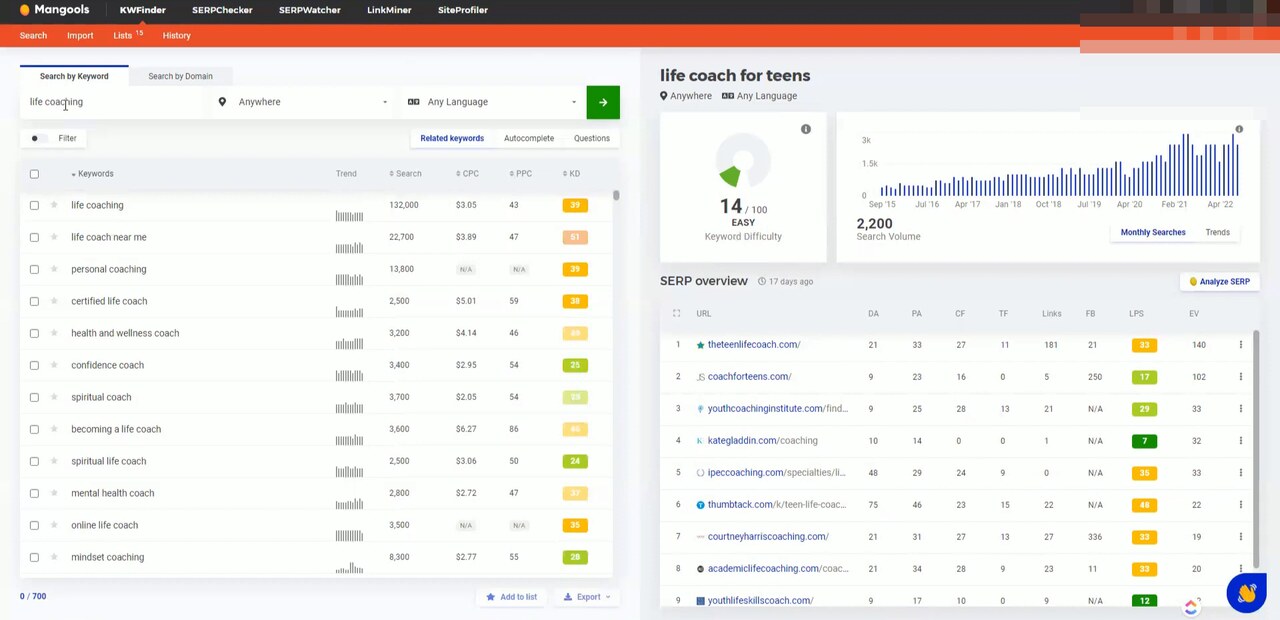Open youthcoachinginstitute.com result link

pyautogui.click(x=777, y=409)
